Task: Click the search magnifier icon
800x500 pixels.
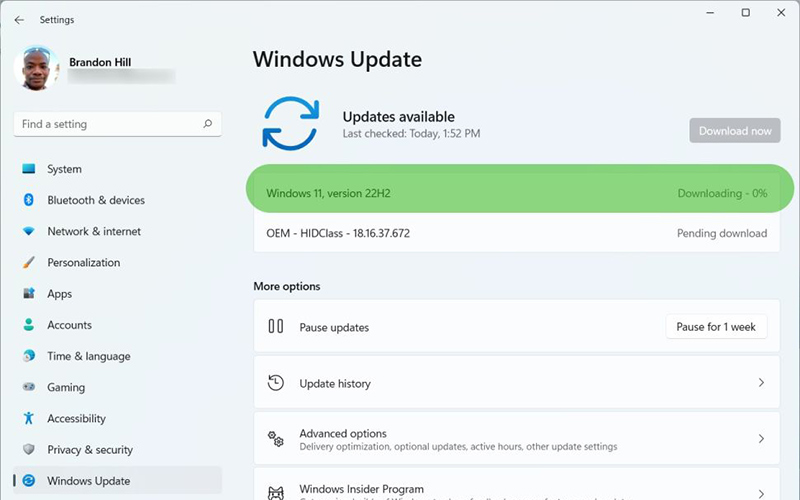Action: point(208,123)
